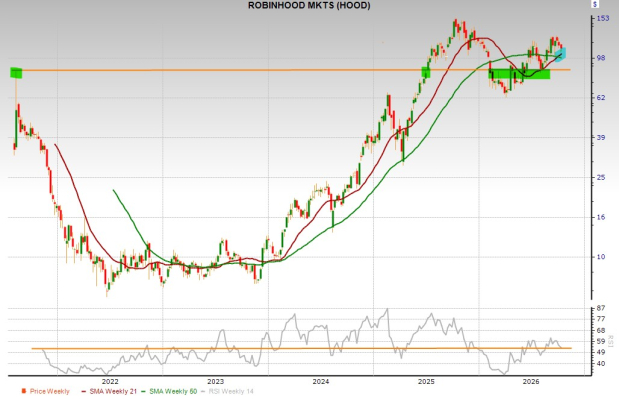Viewport: 619px width, 399px height.
Task: Click the 59 RSI axis label
Action: pos(601,341)
